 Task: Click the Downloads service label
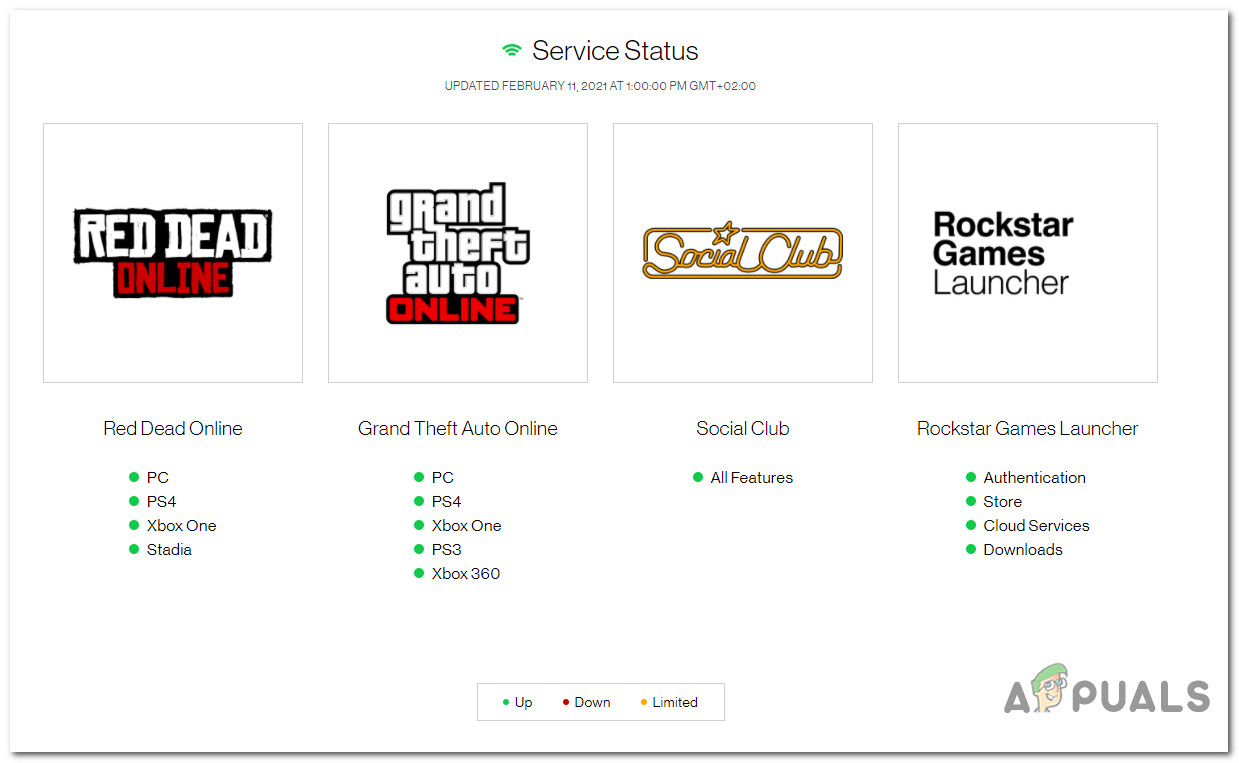click(x=1024, y=550)
